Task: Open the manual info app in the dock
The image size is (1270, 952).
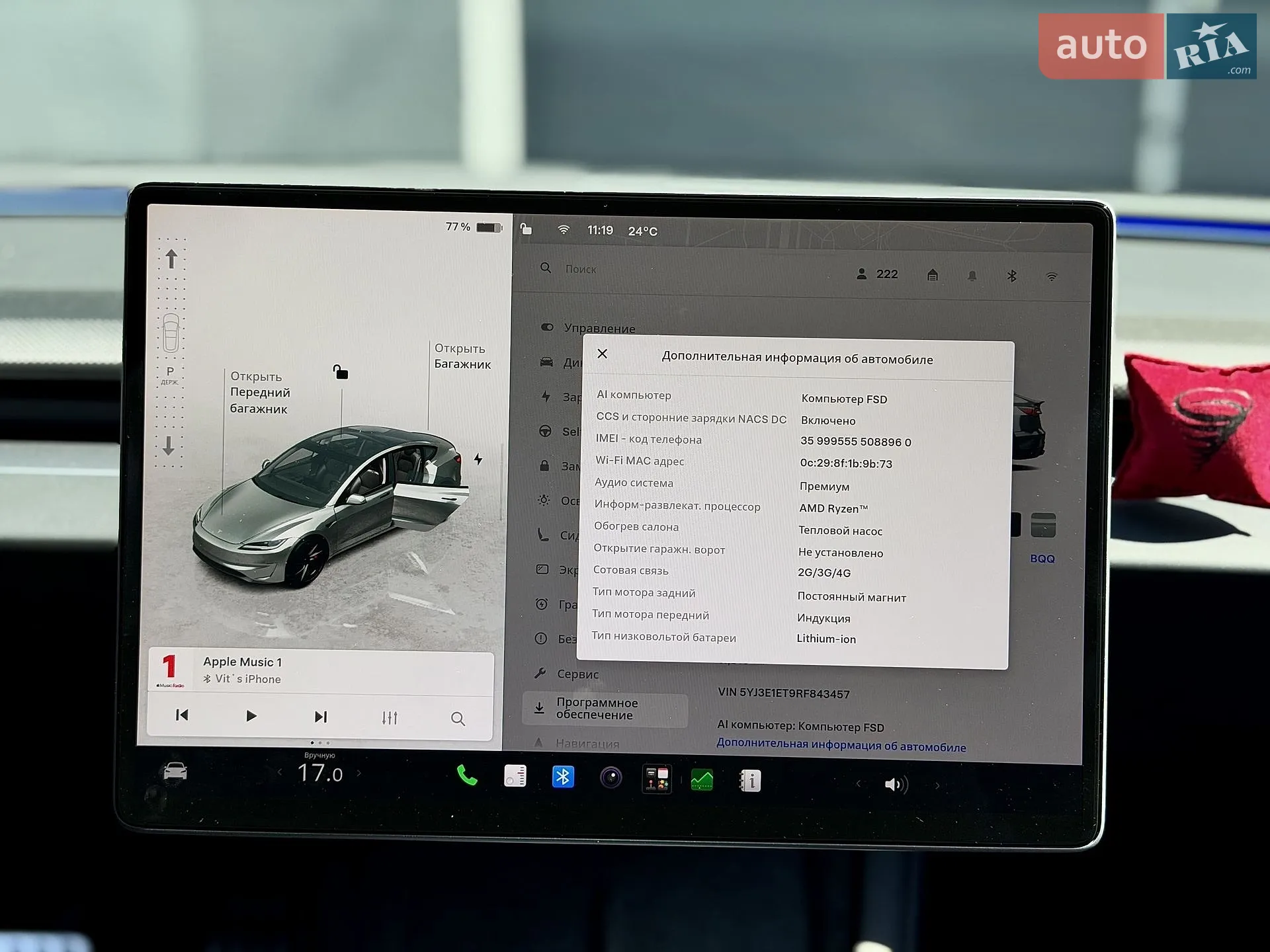Action: coord(750,781)
